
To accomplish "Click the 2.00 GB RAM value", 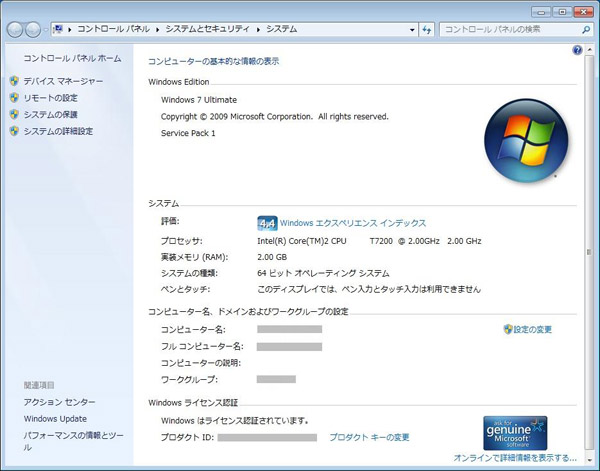I will (272, 257).
